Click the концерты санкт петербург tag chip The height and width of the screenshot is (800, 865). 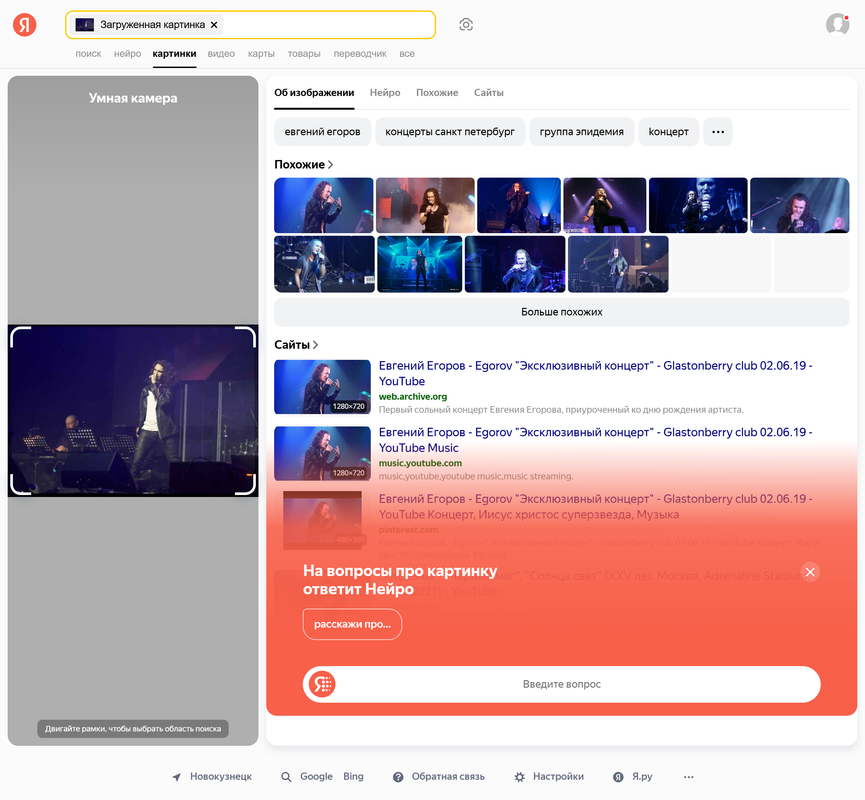(450, 132)
